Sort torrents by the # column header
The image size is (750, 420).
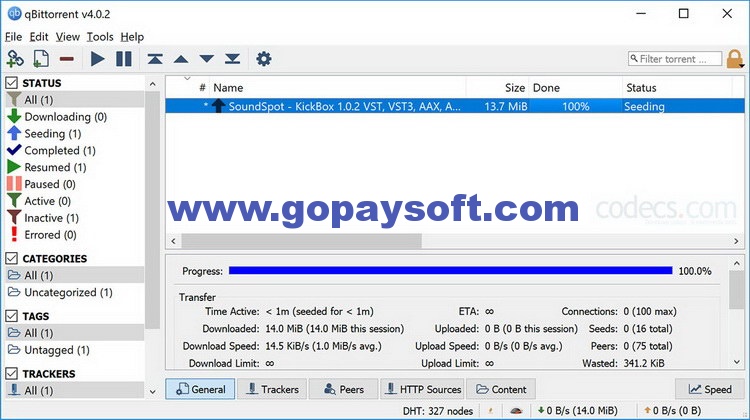pos(202,88)
